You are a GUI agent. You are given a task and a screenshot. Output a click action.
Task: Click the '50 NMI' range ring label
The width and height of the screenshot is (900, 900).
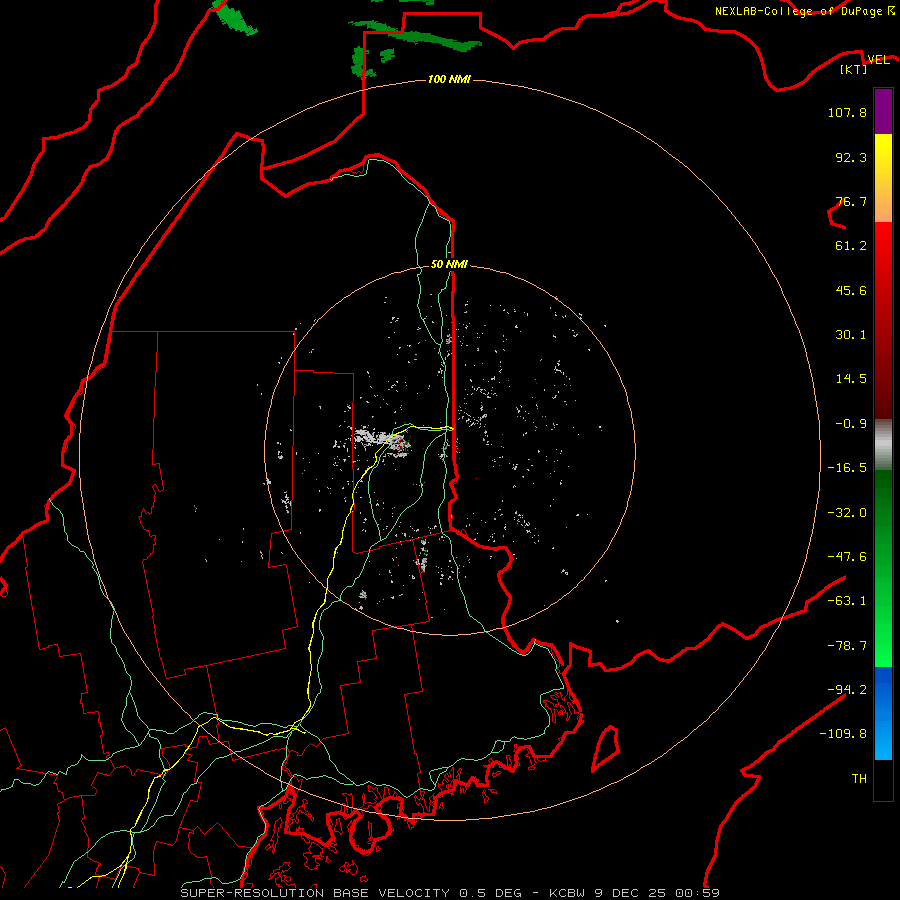pos(449,264)
